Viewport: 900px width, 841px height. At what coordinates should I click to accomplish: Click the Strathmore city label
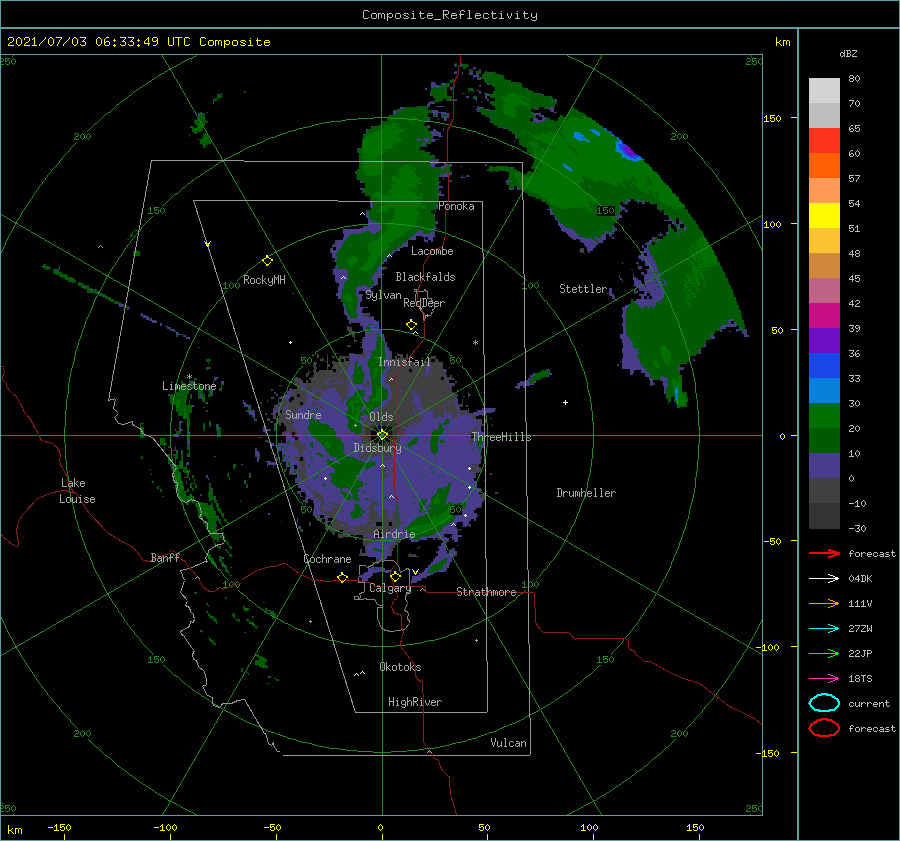(486, 592)
